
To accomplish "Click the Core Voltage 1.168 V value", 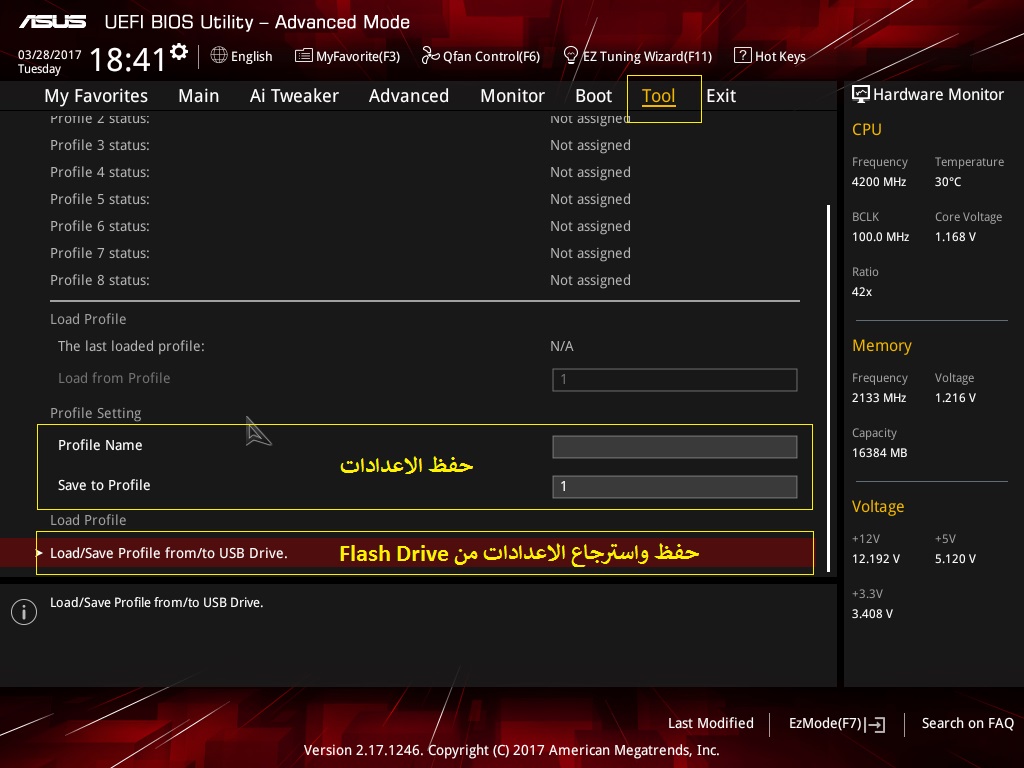I will pyautogui.click(x=955, y=237).
